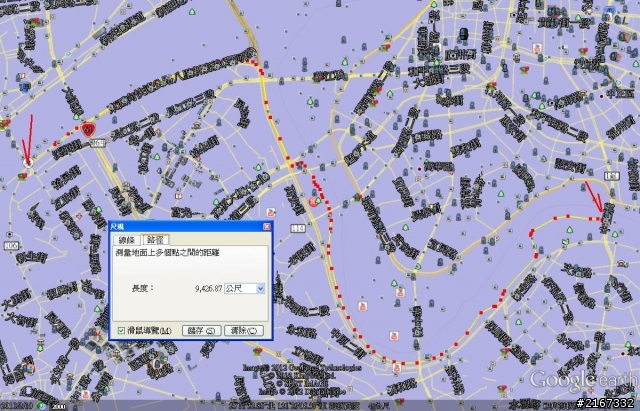Click the 儲存(S) save button
This screenshot has height=411, width=640.
202,330
